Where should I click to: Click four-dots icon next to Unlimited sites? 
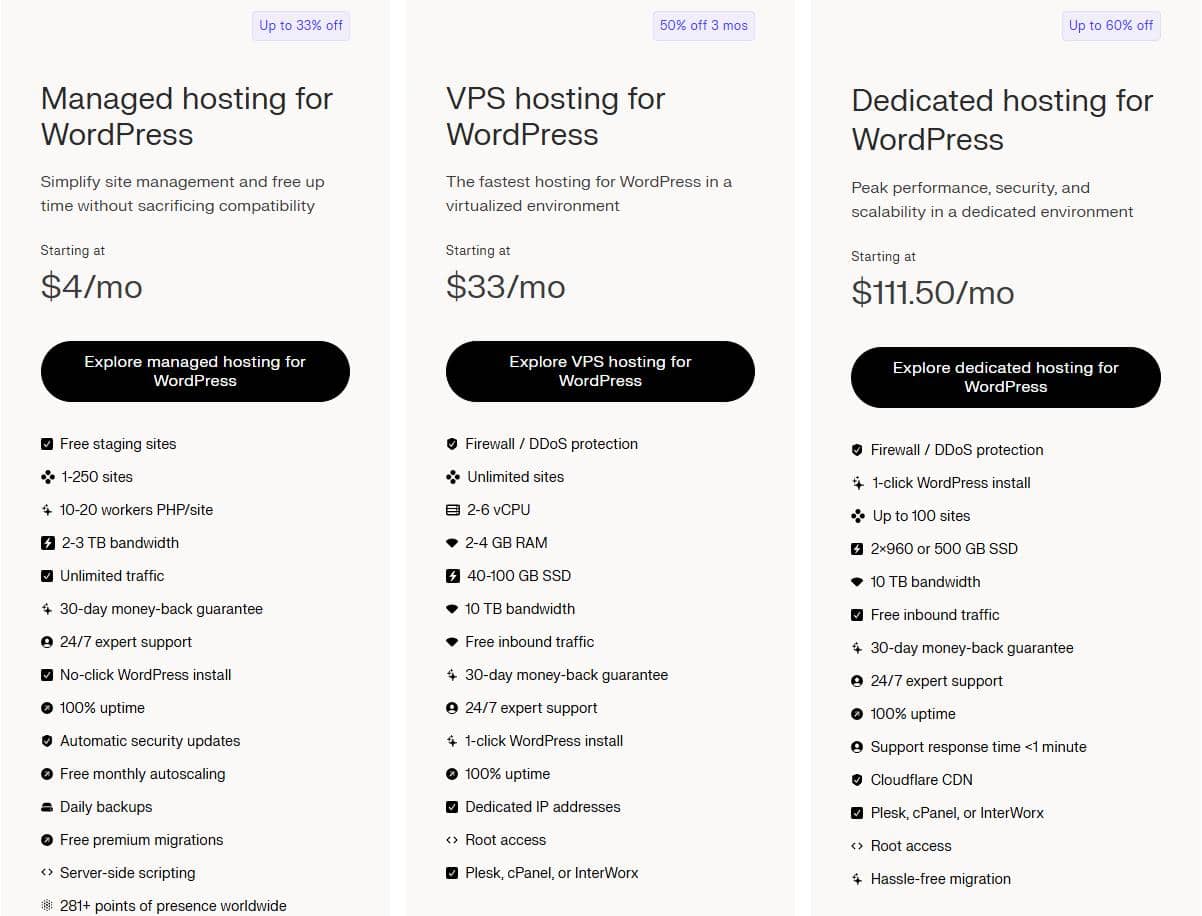453,477
